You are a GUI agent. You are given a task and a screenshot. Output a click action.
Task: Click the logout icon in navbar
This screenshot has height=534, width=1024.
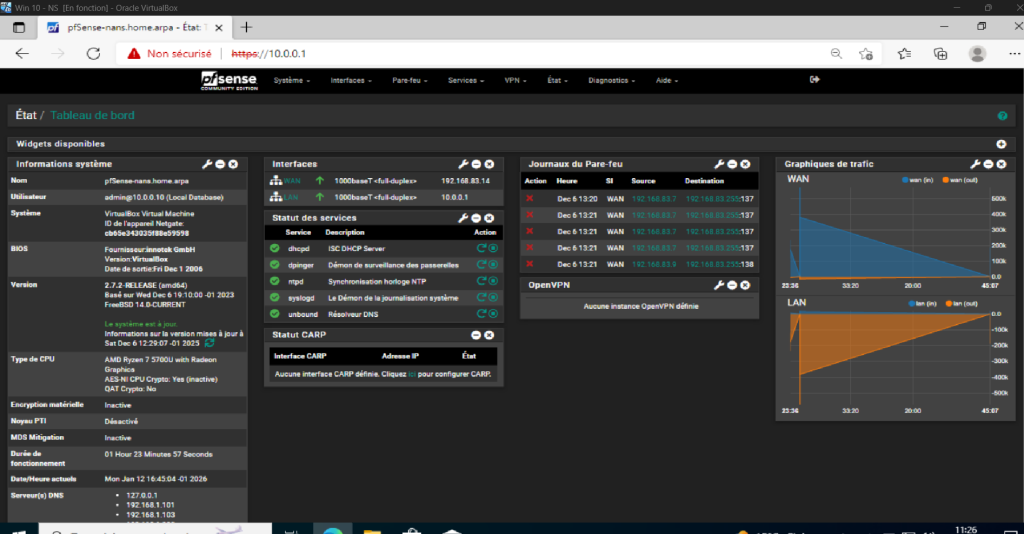click(x=815, y=80)
